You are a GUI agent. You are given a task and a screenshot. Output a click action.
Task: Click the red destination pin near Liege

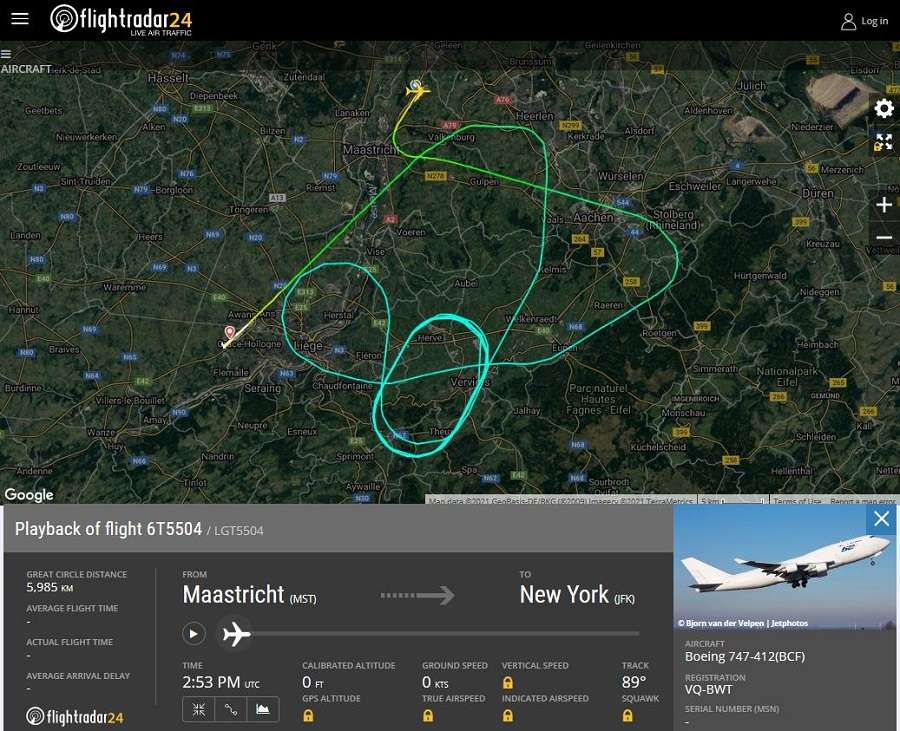230,332
